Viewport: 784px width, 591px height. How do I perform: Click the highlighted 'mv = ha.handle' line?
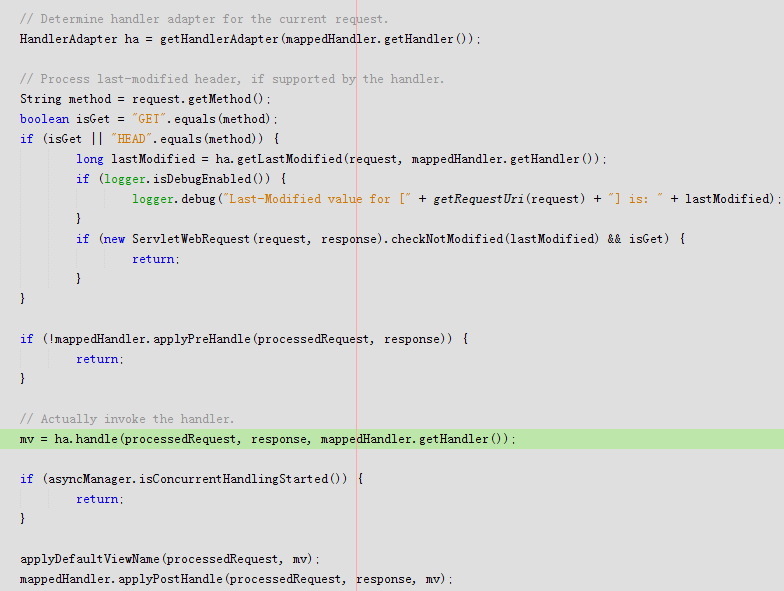pos(392,439)
